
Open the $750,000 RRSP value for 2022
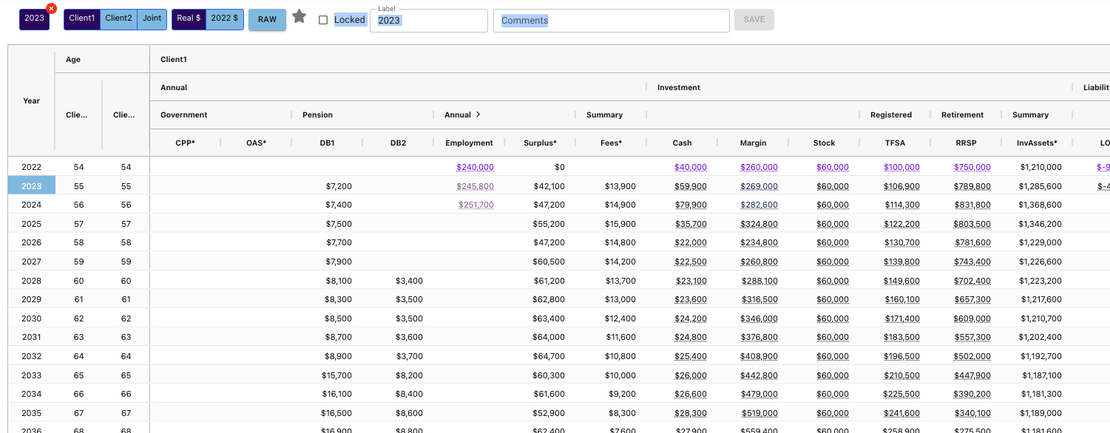[972, 167]
